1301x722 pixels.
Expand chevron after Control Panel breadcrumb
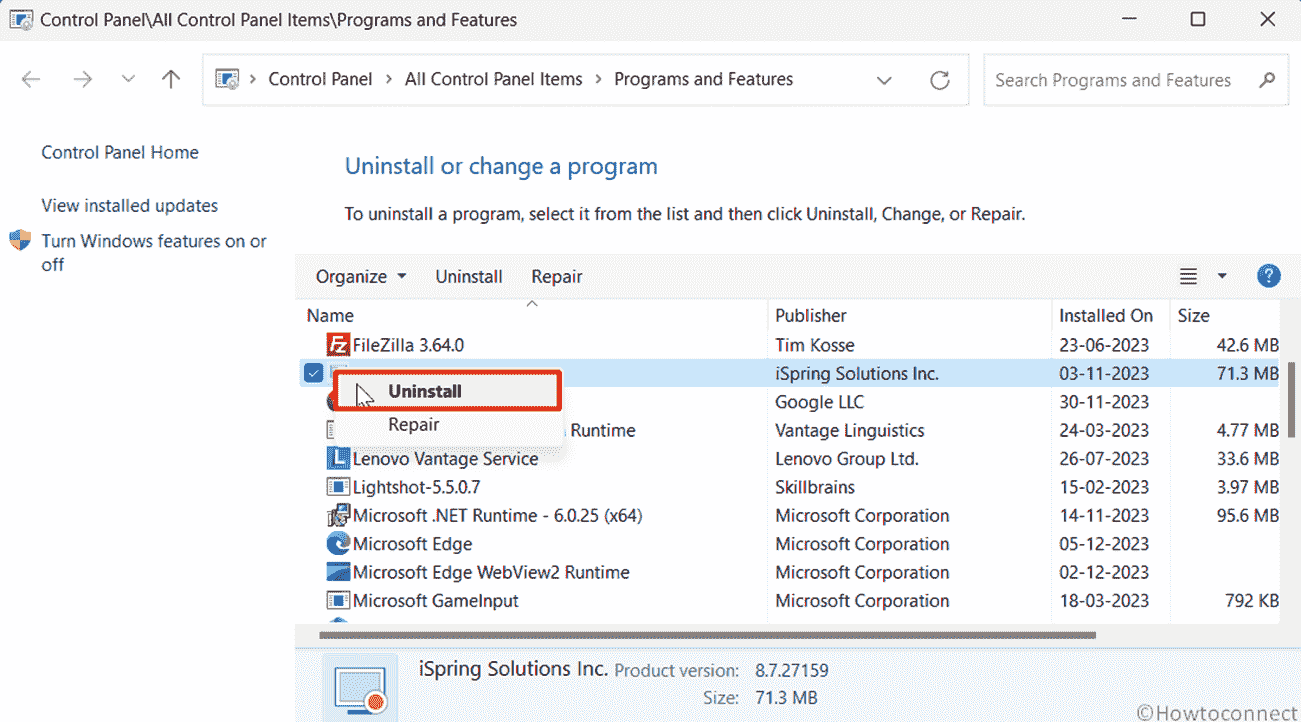[389, 80]
